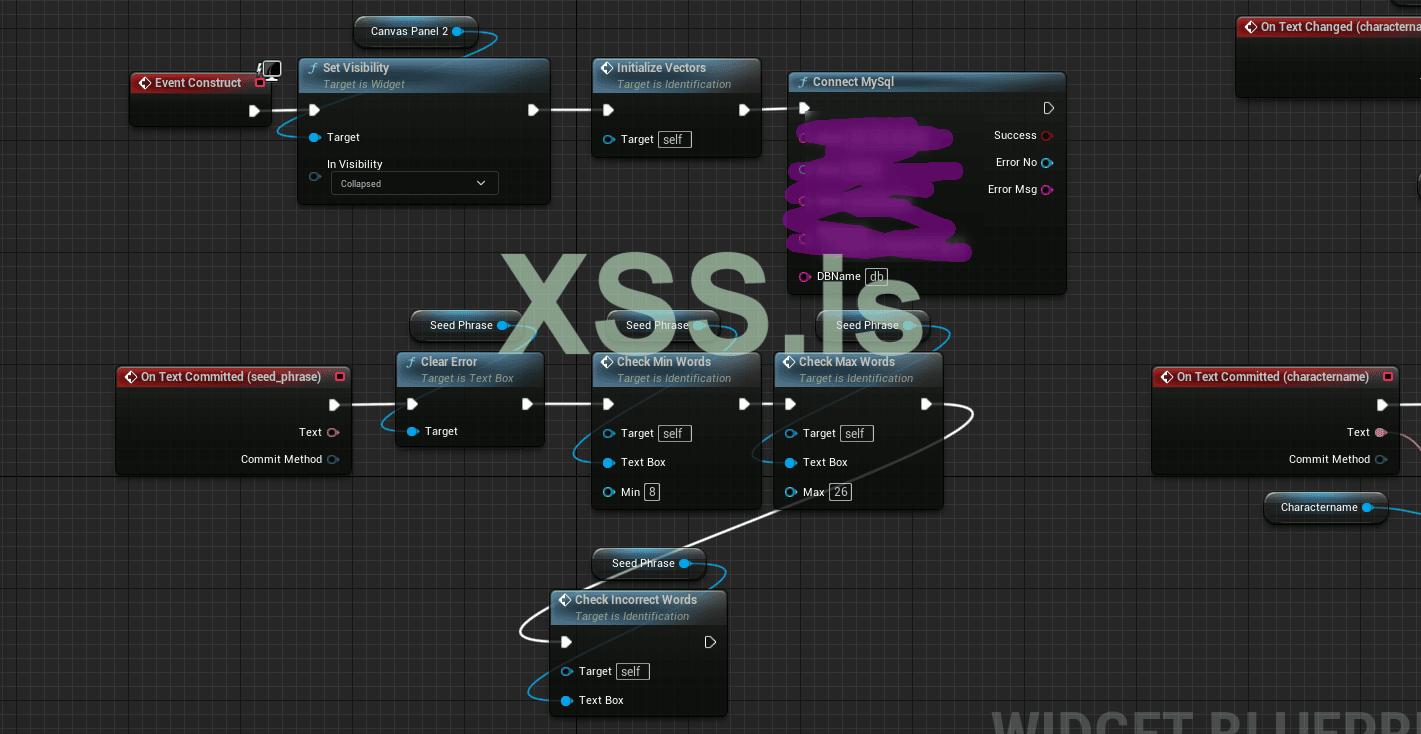Click the Initialize Vectors exec input pin
1421x734 pixels.
click(x=608, y=110)
